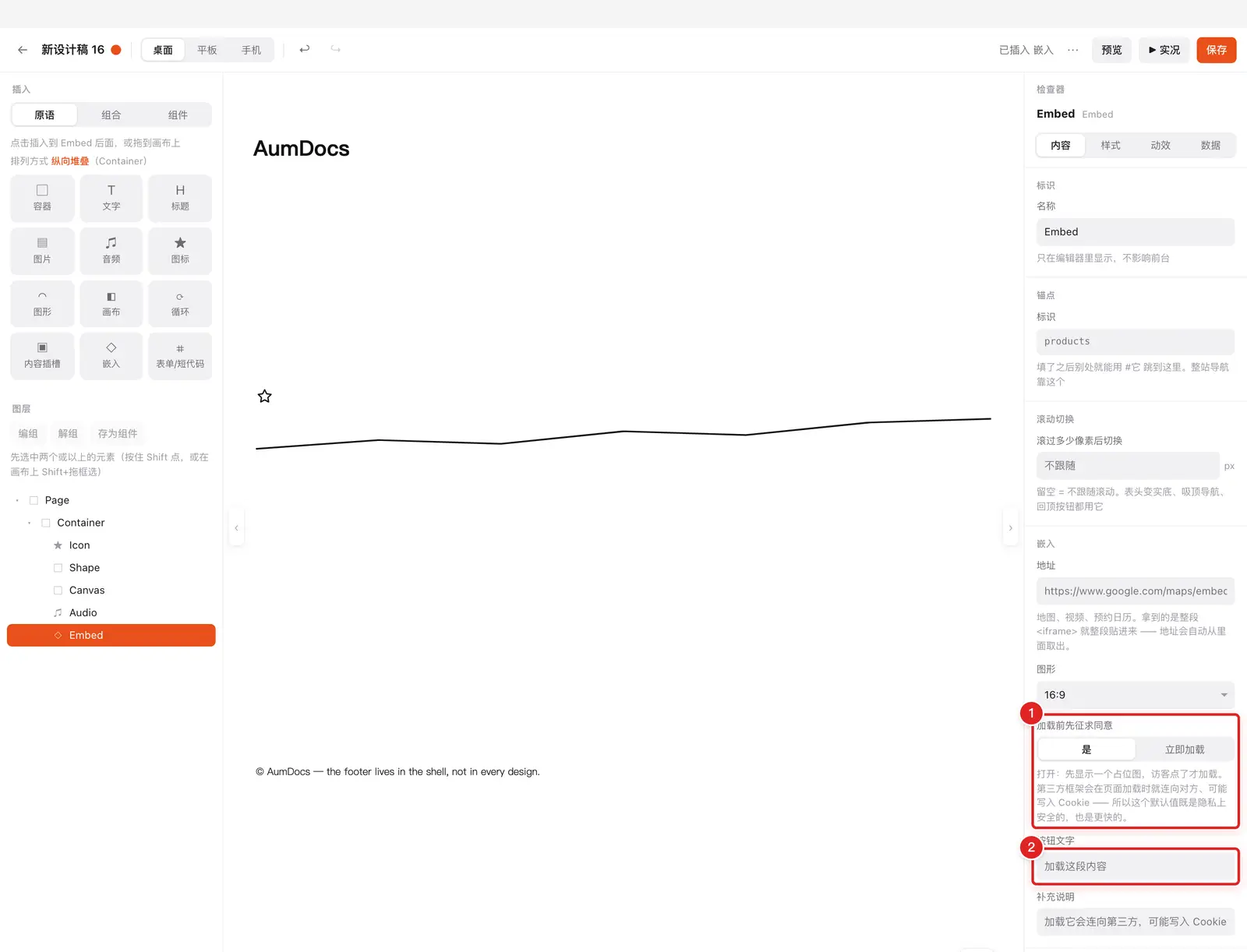Collapse the right inspector with chevron handle
Screen dimensions: 1247x952
(1011, 528)
